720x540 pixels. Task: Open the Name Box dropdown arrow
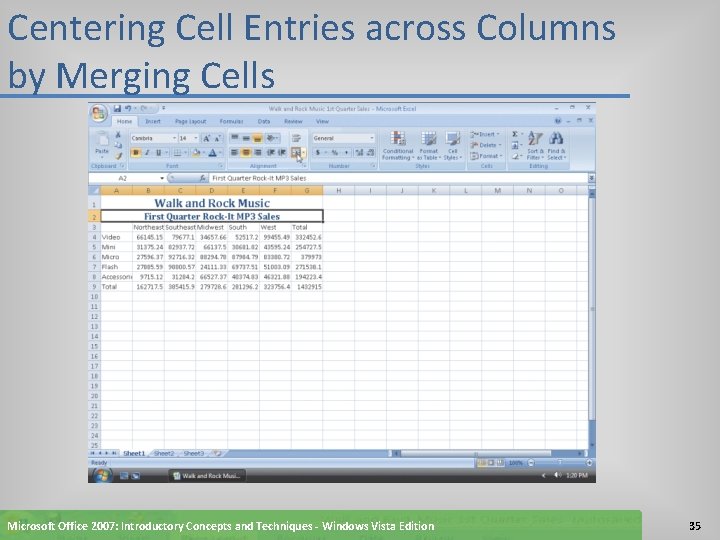(x=162, y=178)
